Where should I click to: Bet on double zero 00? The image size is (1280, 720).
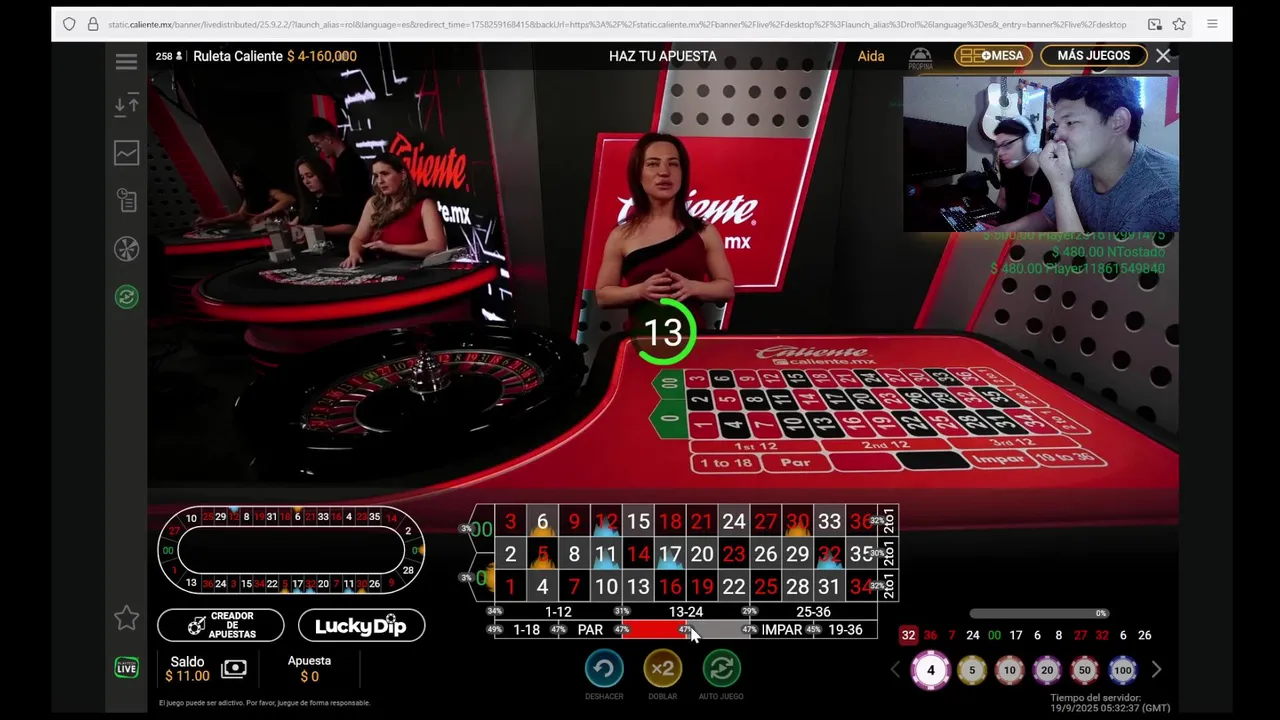pyautogui.click(x=481, y=530)
